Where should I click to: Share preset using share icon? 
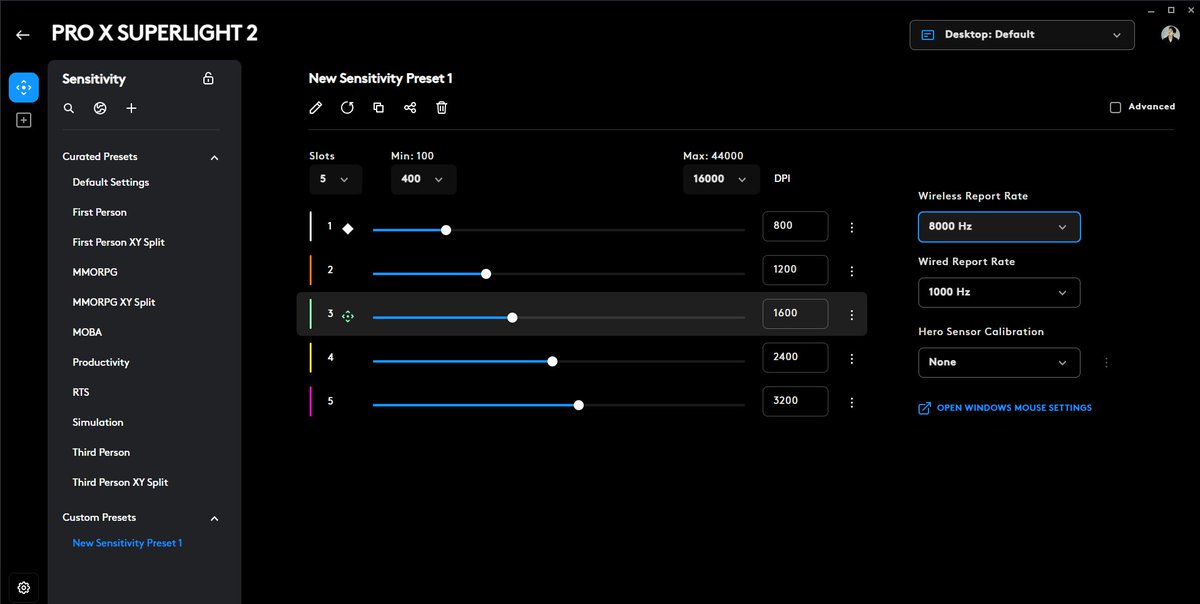click(410, 107)
